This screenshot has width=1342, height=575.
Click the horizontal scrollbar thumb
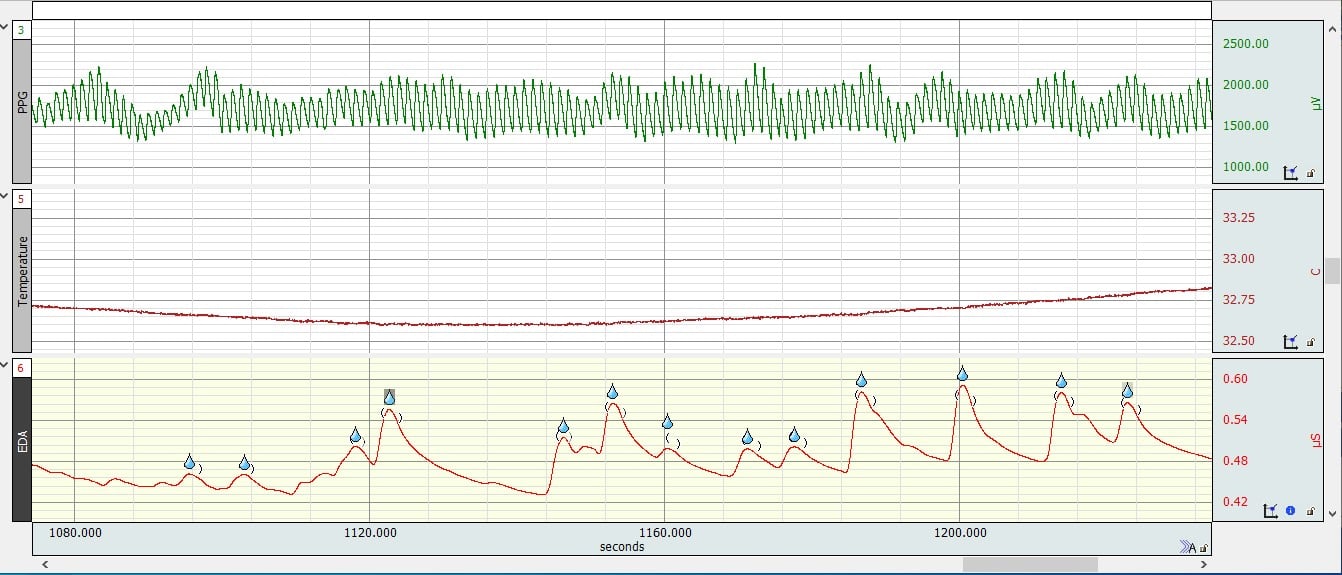point(1029,565)
